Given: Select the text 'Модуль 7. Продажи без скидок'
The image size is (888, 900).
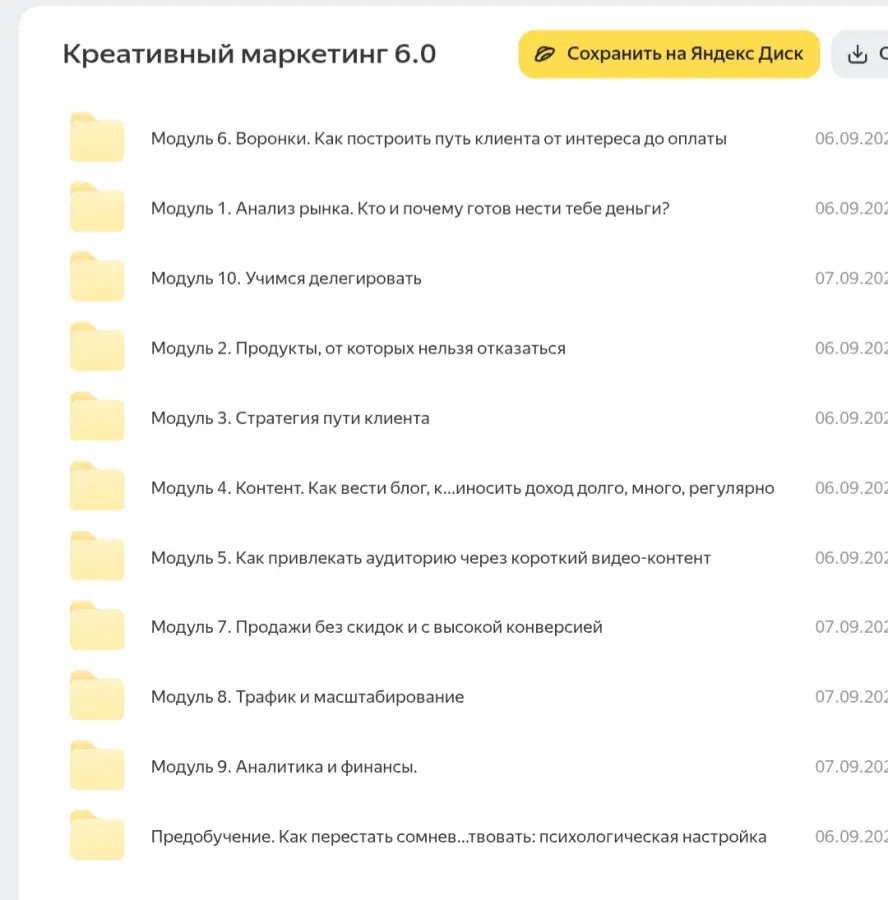Looking at the screenshot, I should (x=277, y=627).
